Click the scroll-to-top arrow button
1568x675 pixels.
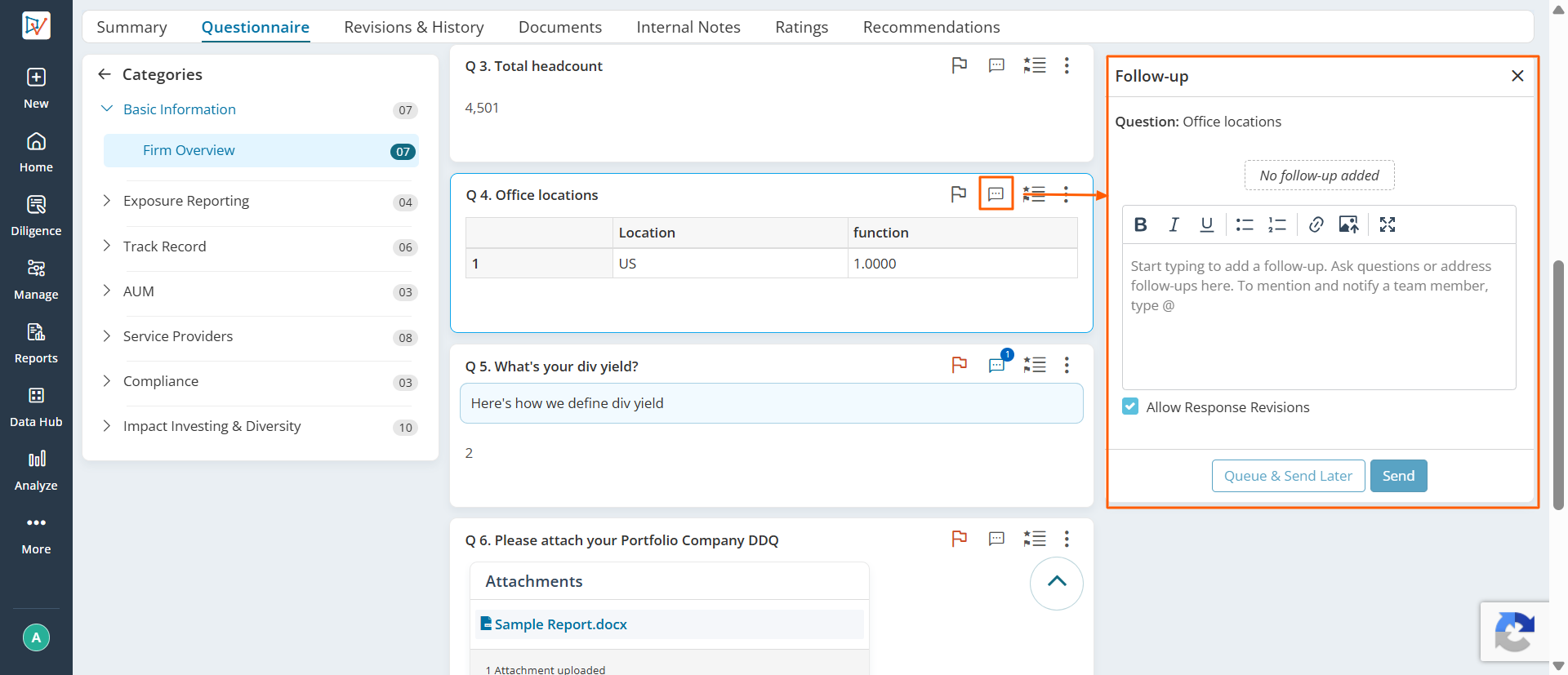click(x=1057, y=584)
